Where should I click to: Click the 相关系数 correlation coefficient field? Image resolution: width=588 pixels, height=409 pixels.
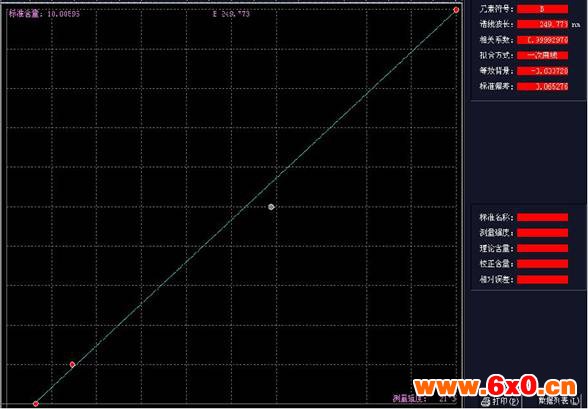pyautogui.click(x=542, y=40)
